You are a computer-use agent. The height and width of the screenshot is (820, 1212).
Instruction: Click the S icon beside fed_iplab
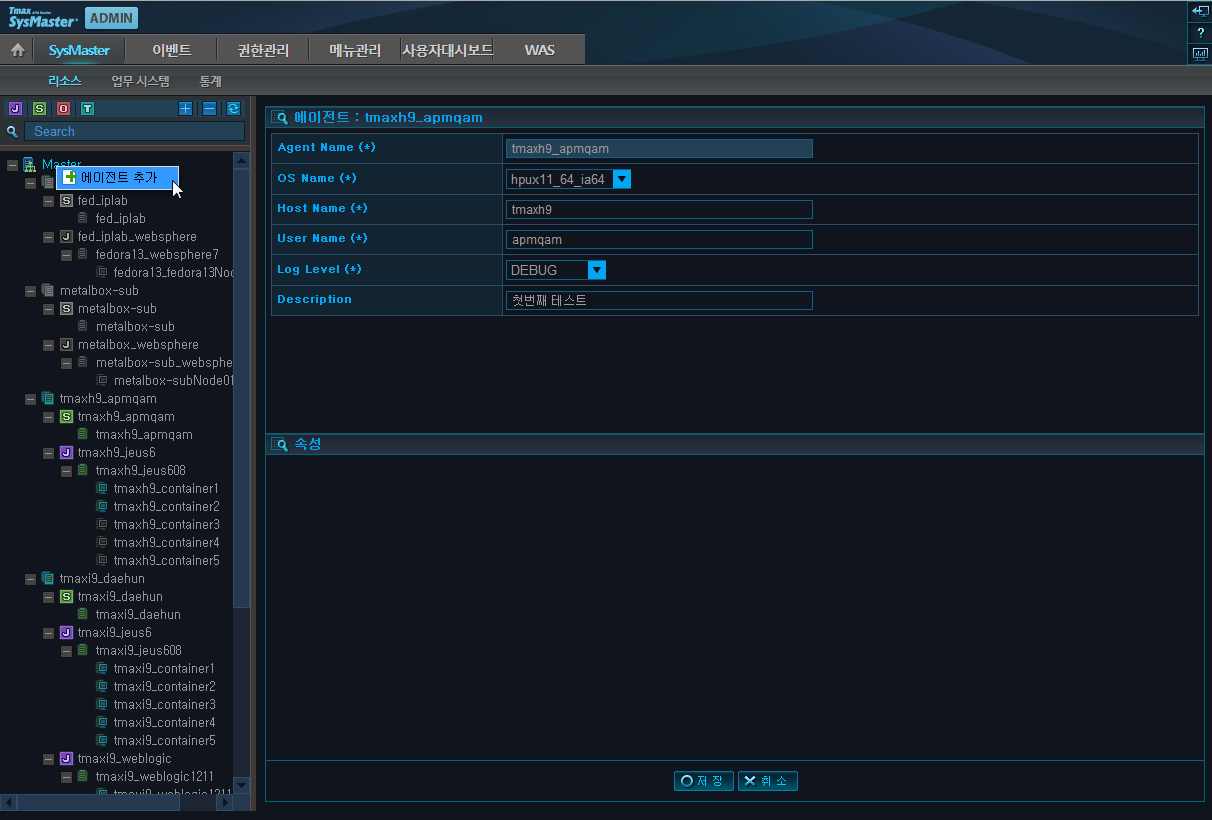click(66, 201)
